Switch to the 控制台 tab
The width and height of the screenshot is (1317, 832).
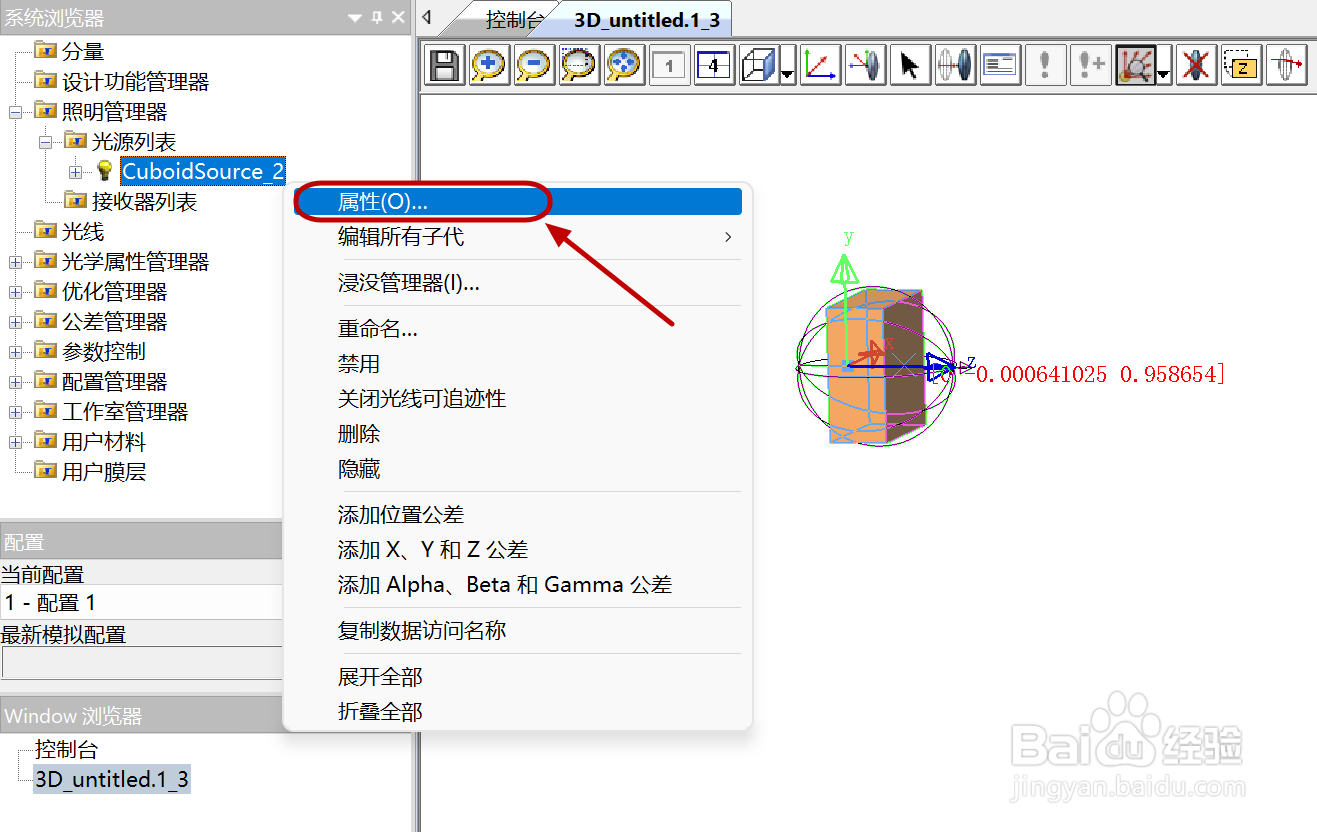tap(514, 19)
